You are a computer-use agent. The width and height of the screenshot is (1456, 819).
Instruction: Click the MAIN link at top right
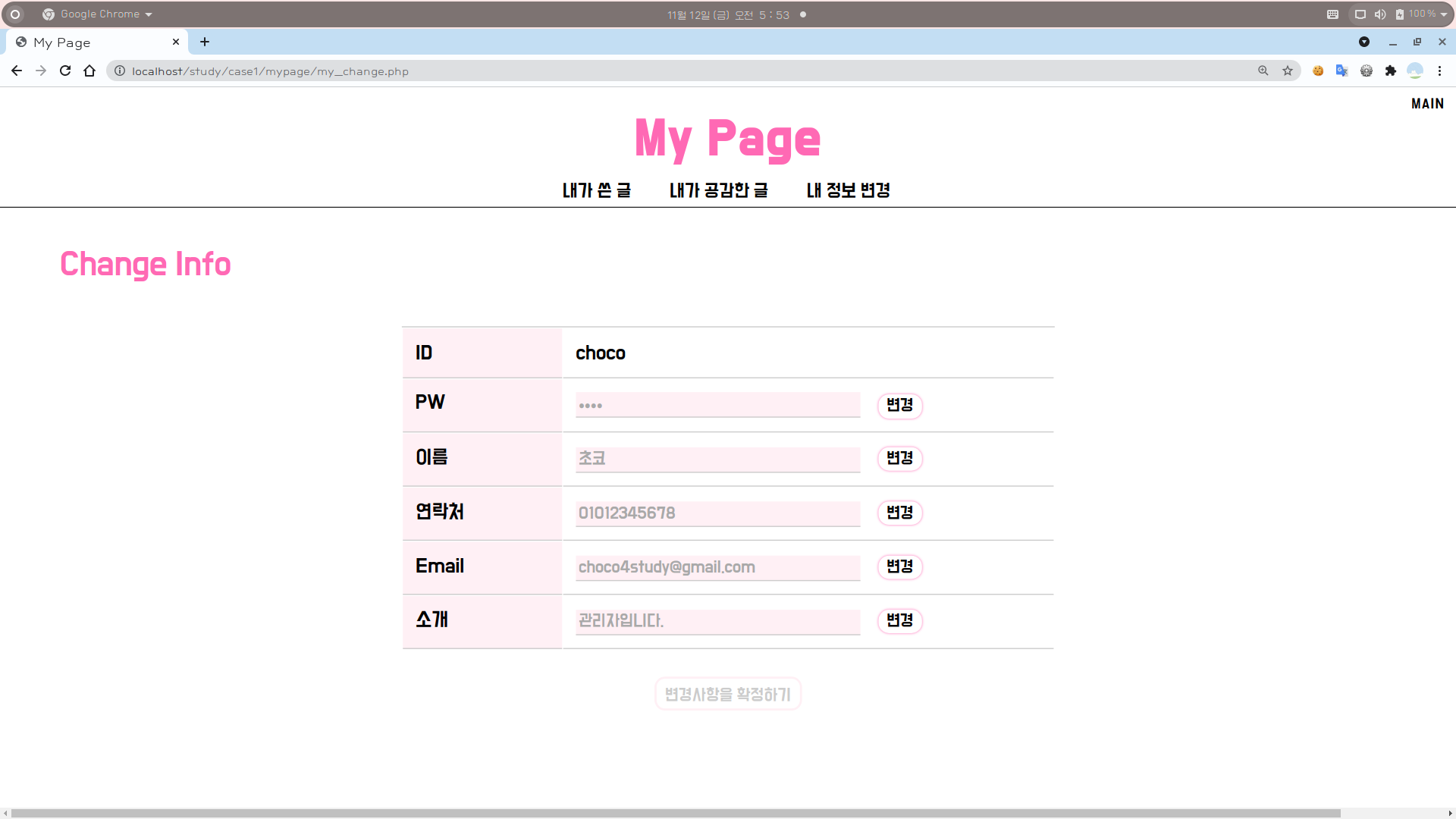pos(1427,104)
